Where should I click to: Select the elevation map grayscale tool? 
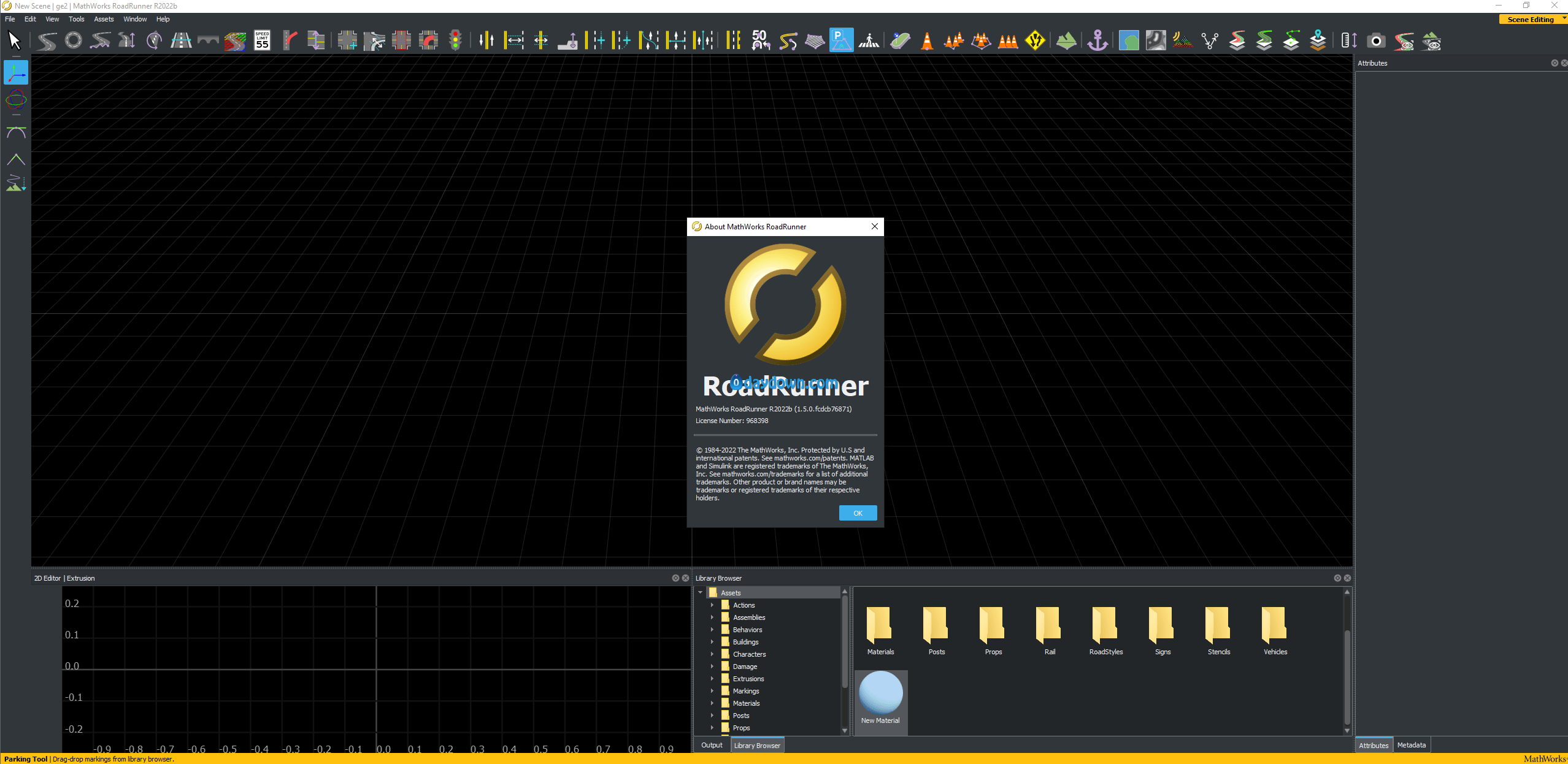point(1155,41)
